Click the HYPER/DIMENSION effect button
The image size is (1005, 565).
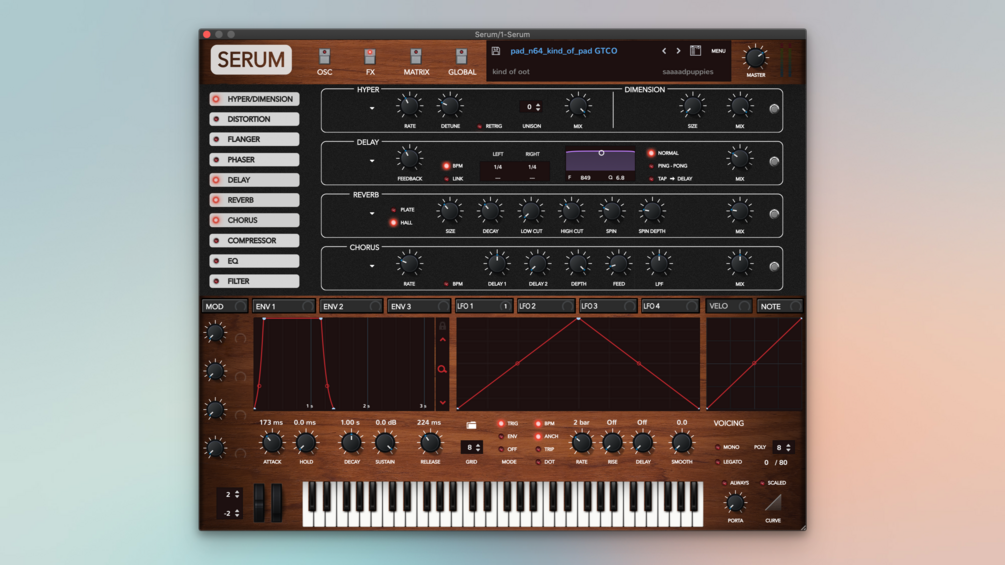pyautogui.click(x=254, y=99)
